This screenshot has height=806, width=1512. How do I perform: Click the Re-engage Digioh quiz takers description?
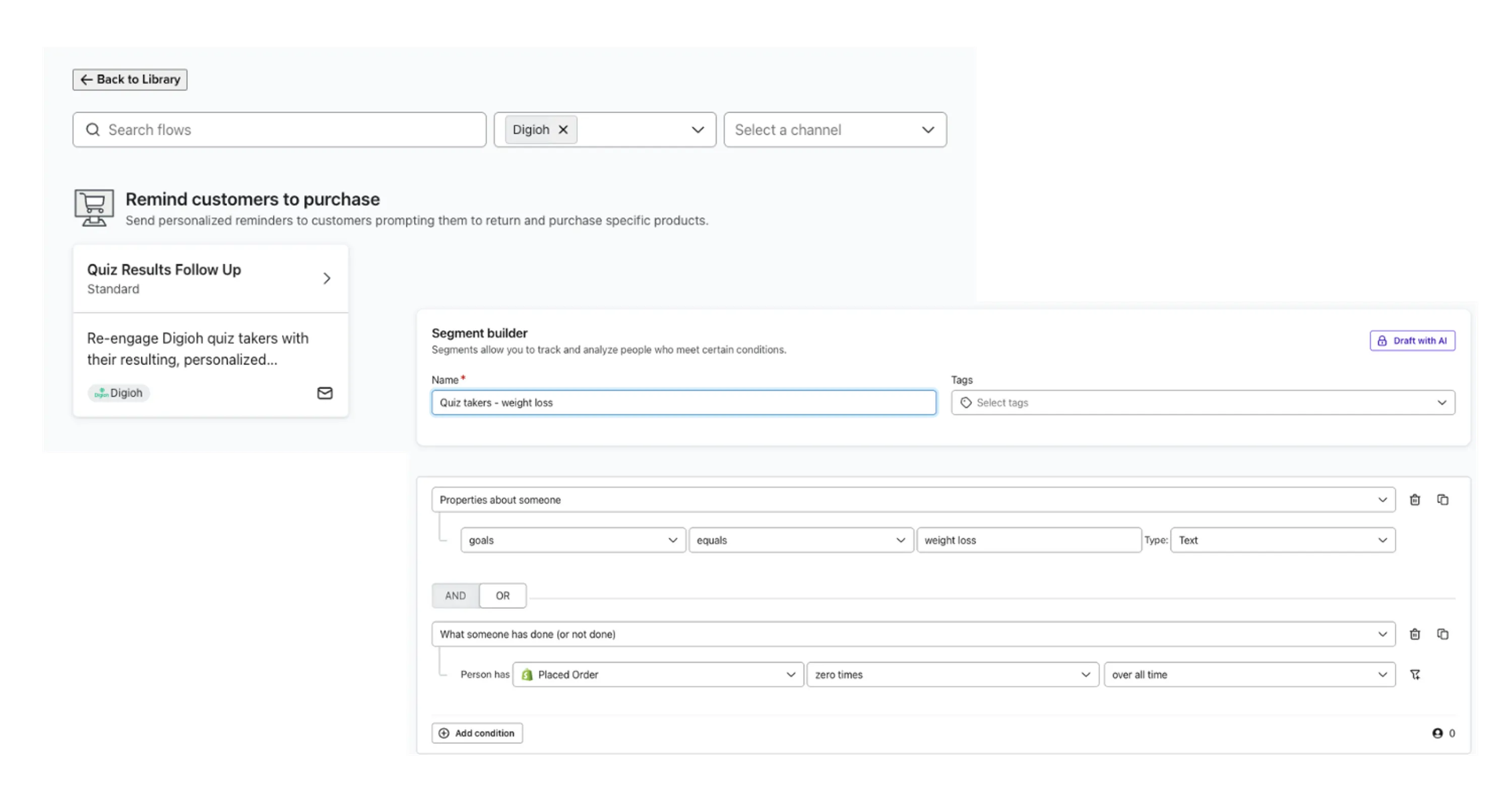[x=198, y=349]
